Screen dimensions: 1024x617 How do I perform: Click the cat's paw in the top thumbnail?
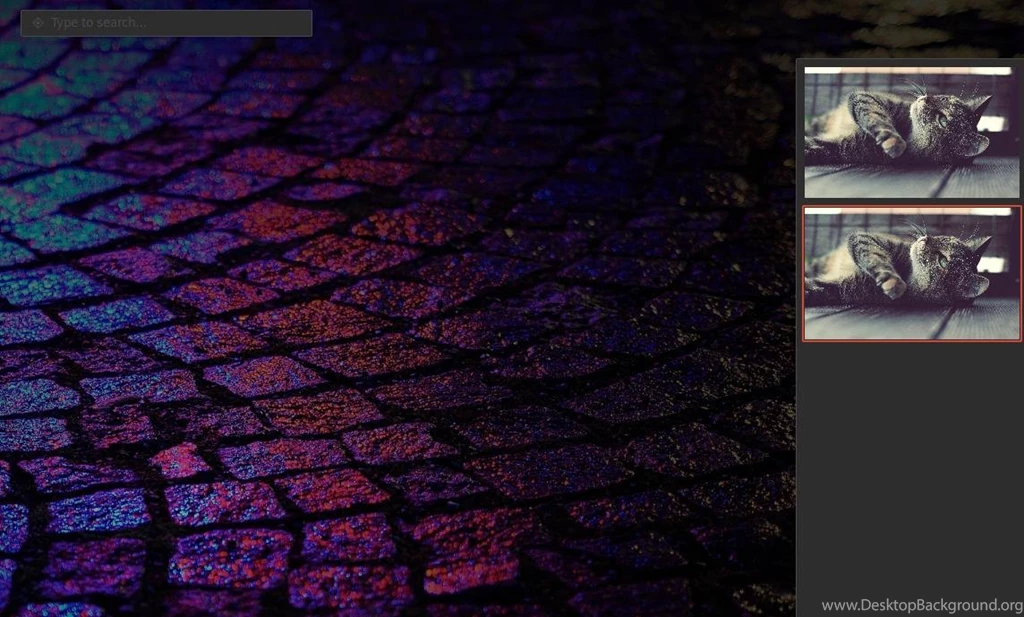(888, 145)
